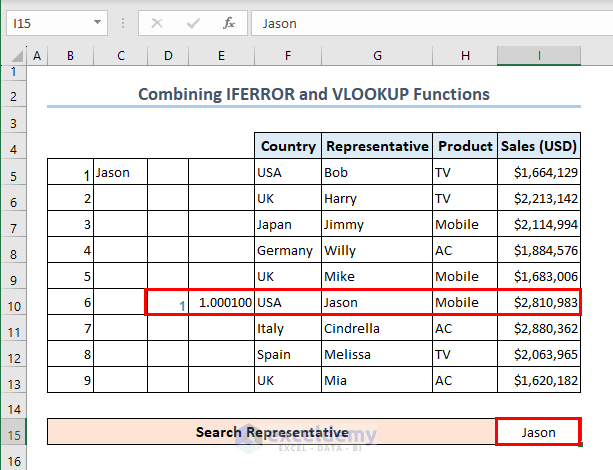Expand the Name Box dropdown arrow
Viewport: 613px width, 470px height.
tap(97, 23)
